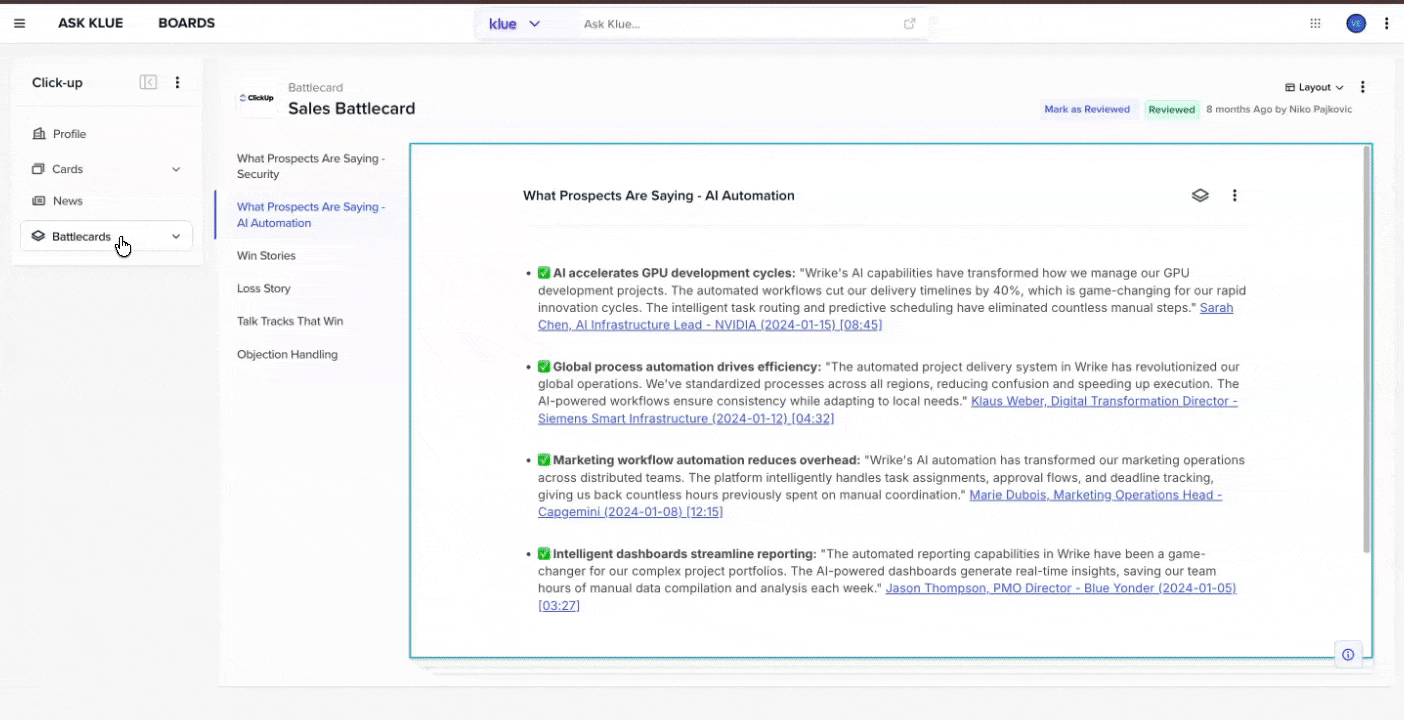Click the Reviewed status badge
This screenshot has height=720, width=1404.
(1172, 110)
